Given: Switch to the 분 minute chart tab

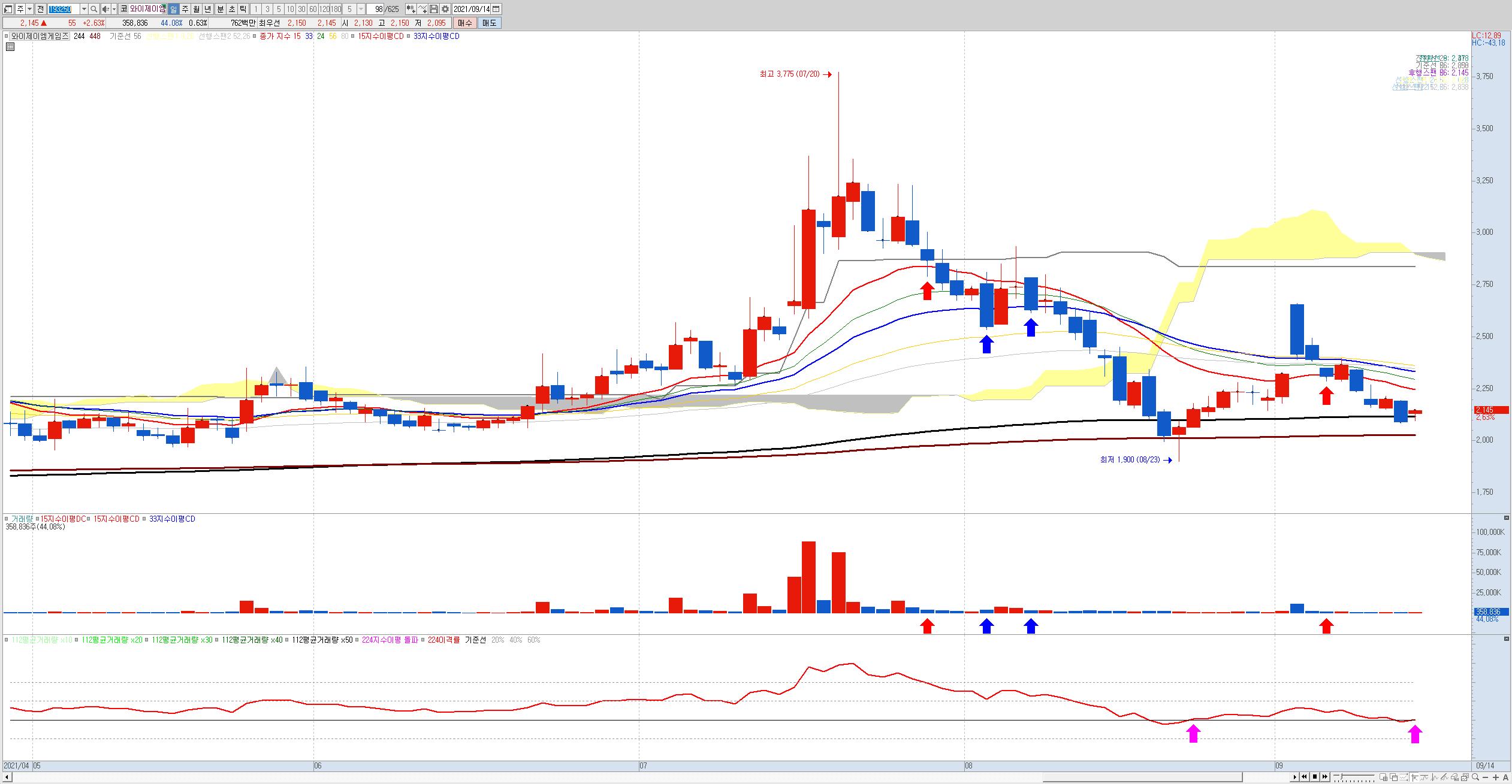Looking at the screenshot, I should [x=220, y=9].
